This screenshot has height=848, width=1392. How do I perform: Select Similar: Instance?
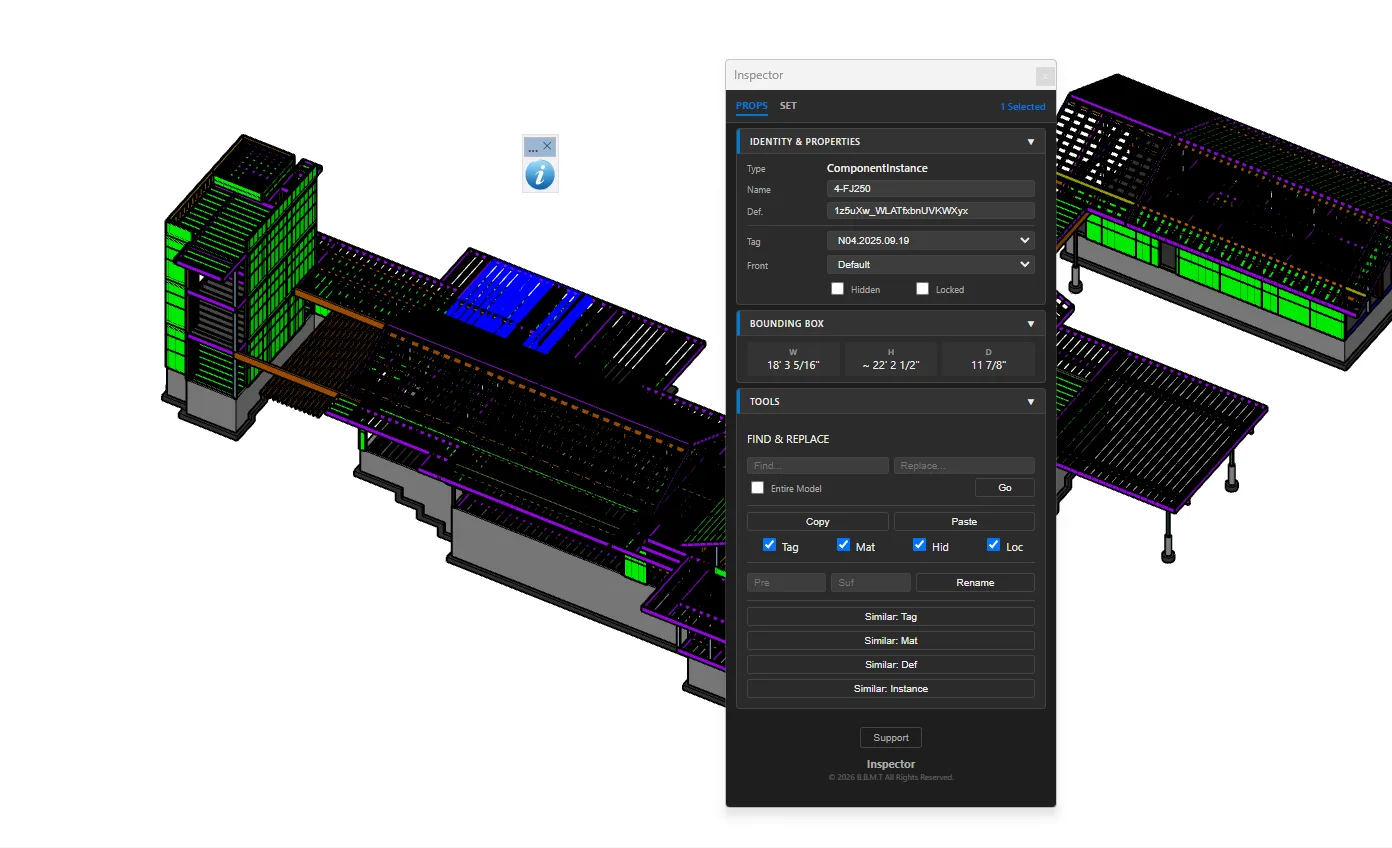(x=890, y=689)
